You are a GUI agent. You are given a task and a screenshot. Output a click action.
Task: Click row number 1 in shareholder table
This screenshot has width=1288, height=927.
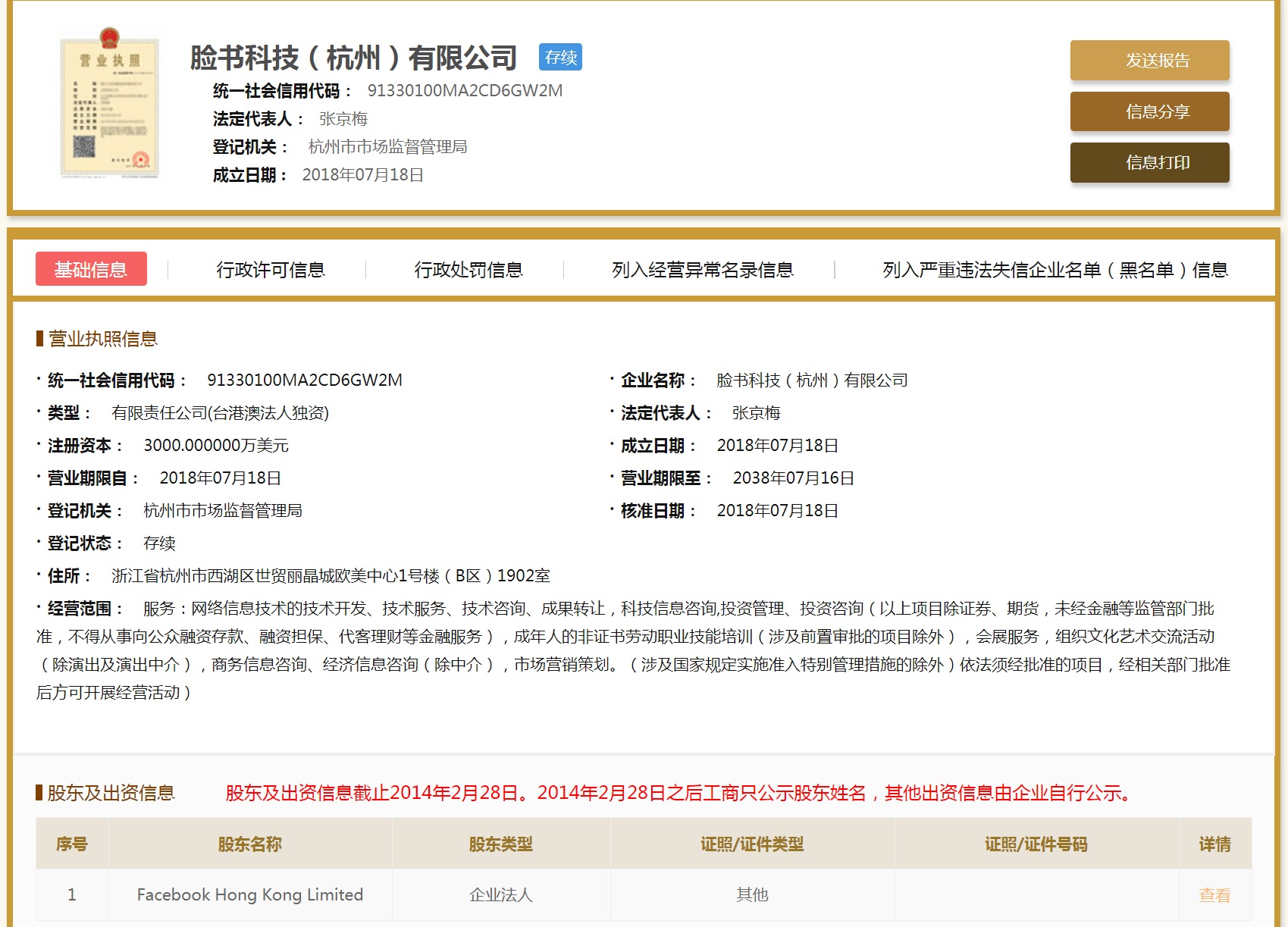72,895
